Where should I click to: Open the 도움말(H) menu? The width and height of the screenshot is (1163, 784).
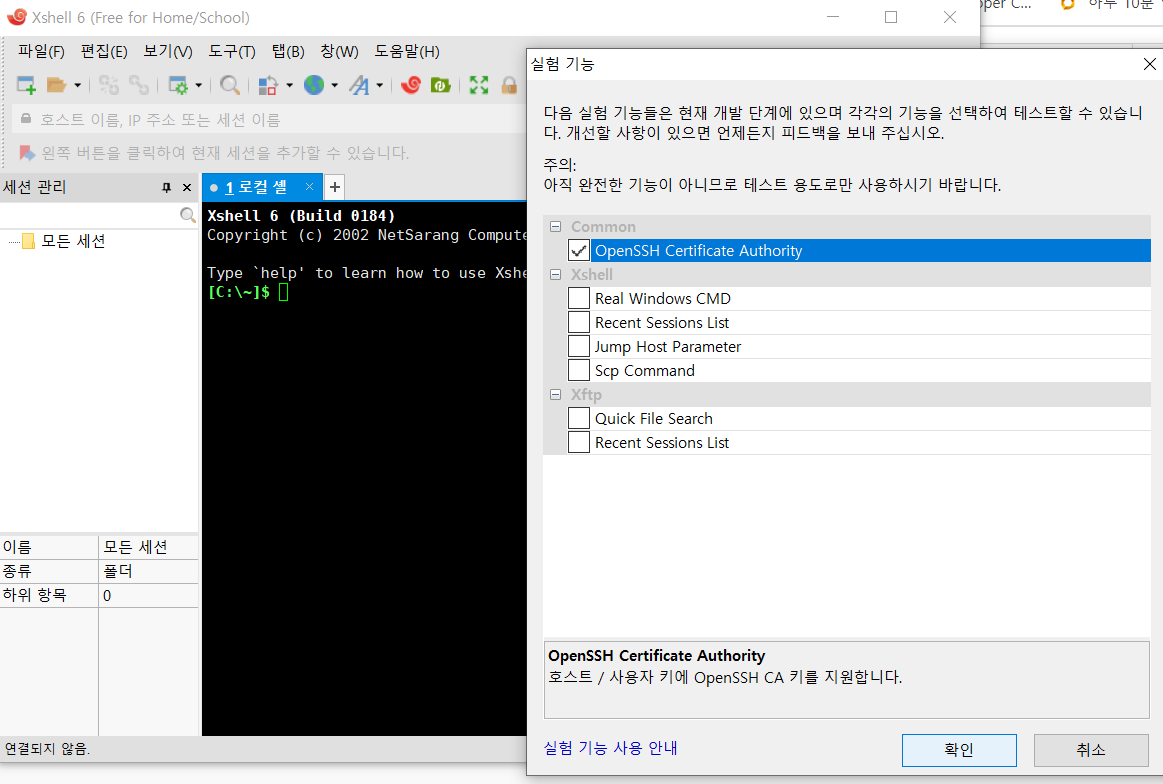pos(406,51)
